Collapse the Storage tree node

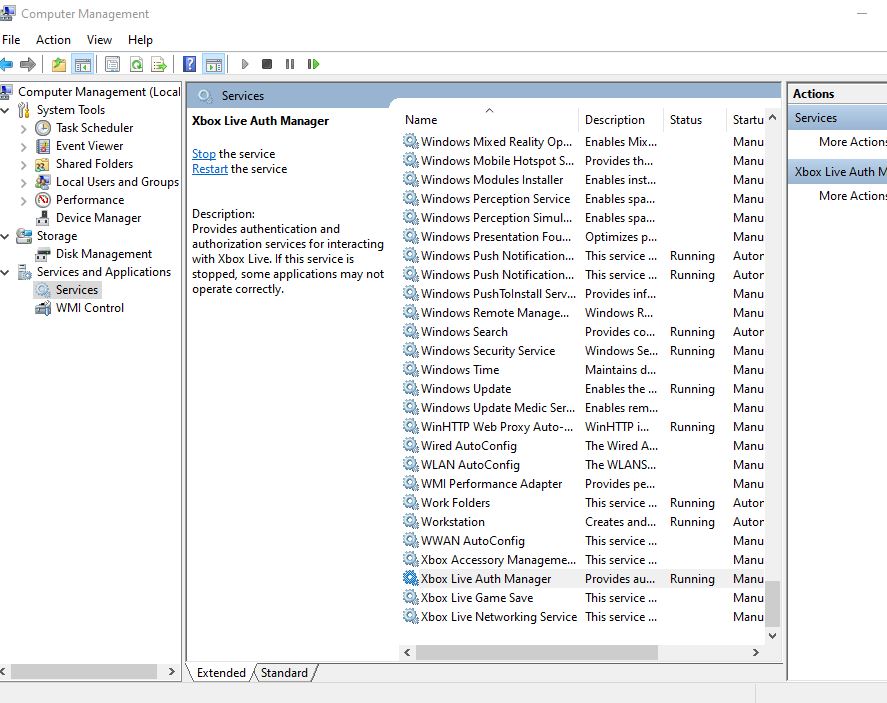(x=6, y=236)
